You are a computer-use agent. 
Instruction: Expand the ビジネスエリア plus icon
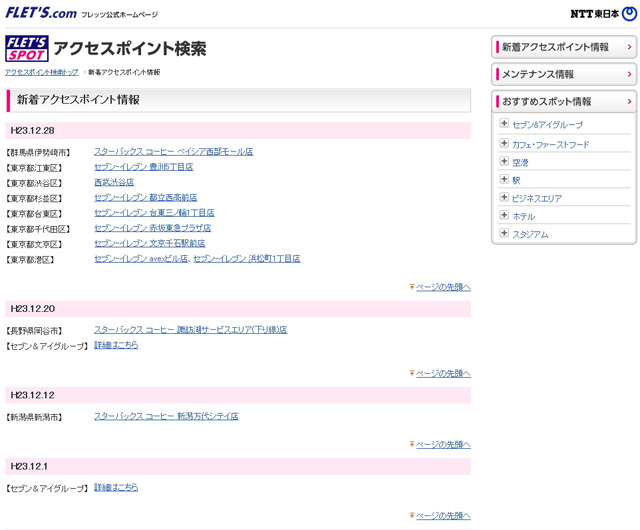click(504, 197)
